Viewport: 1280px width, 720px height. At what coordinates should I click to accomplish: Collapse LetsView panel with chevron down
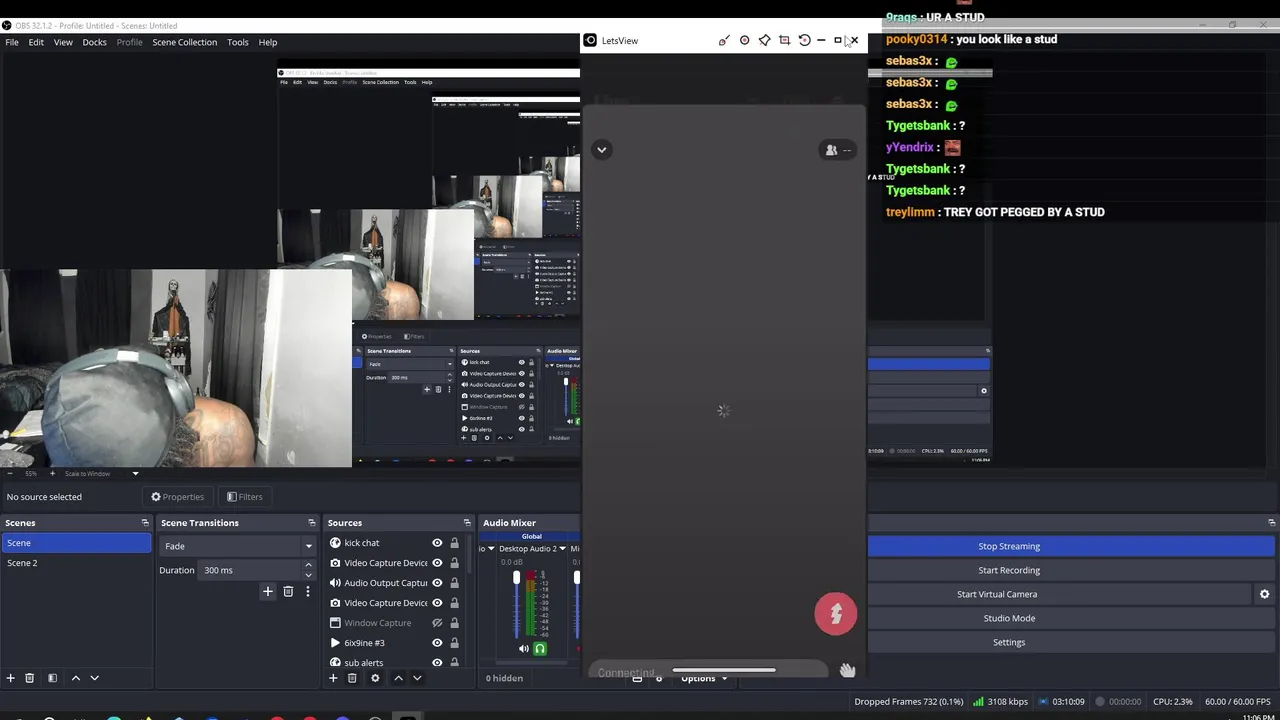click(x=601, y=150)
